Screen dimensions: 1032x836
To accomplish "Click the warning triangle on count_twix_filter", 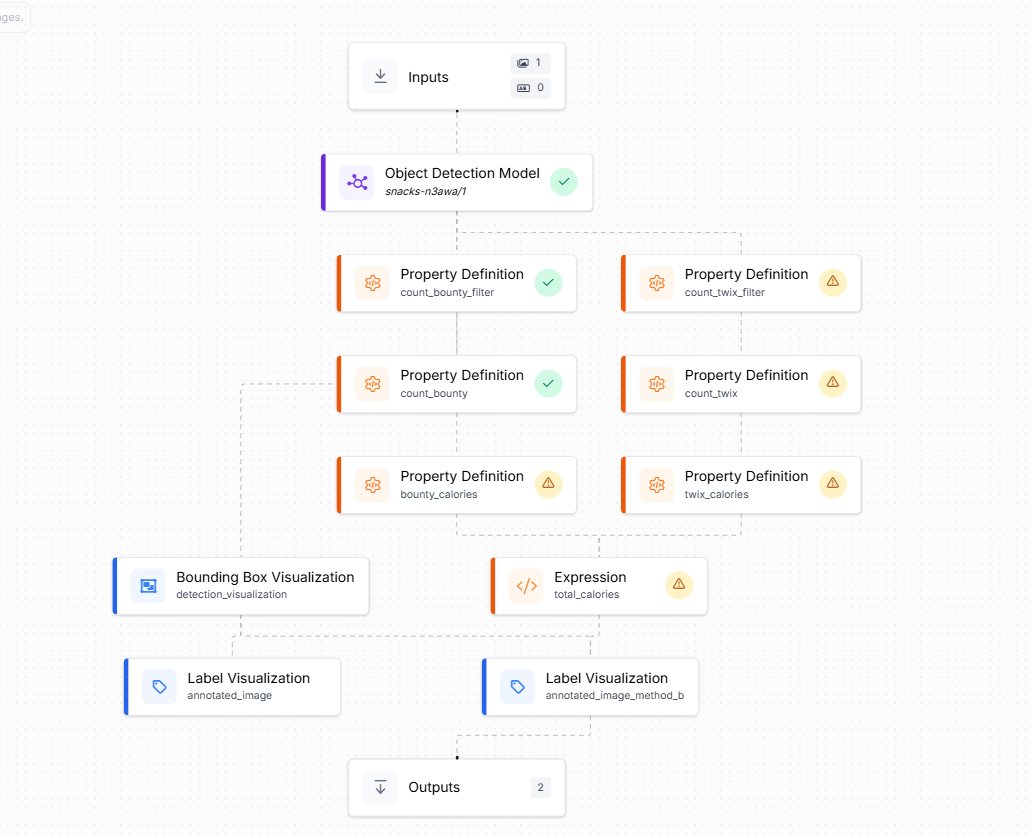I will click(833, 282).
